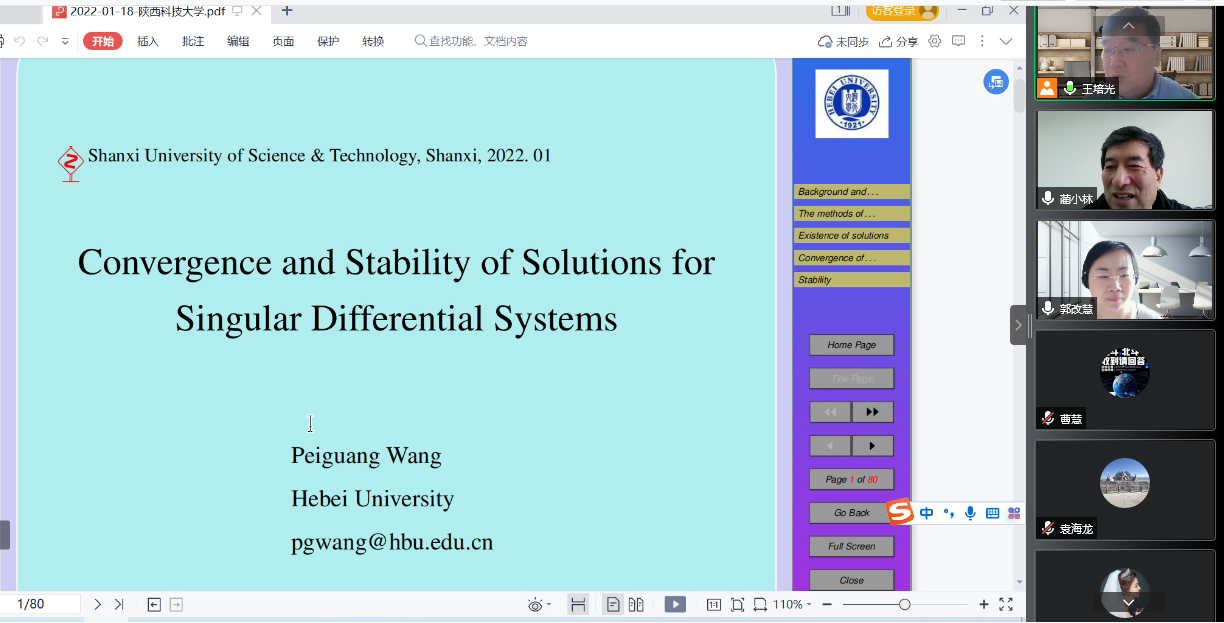Click the zoom slider handle
1224x623 pixels.
pyautogui.click(x=904, y=604)
